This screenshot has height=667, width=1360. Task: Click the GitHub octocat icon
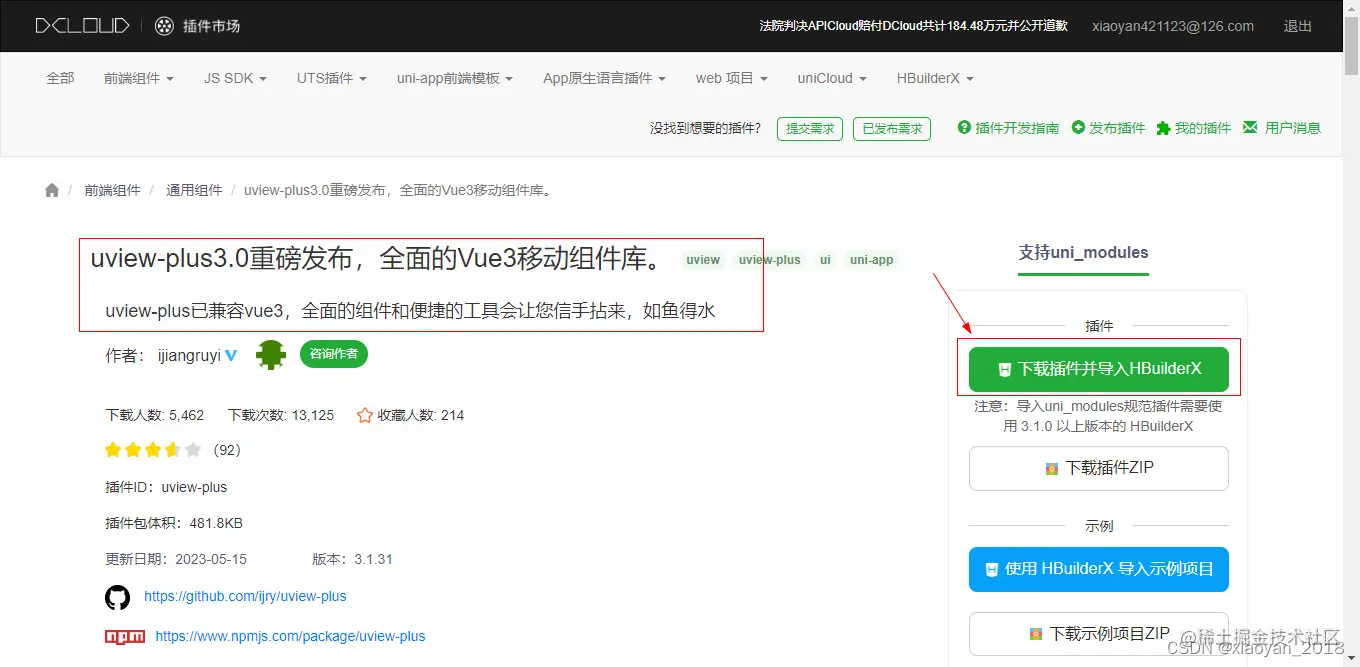118,597
